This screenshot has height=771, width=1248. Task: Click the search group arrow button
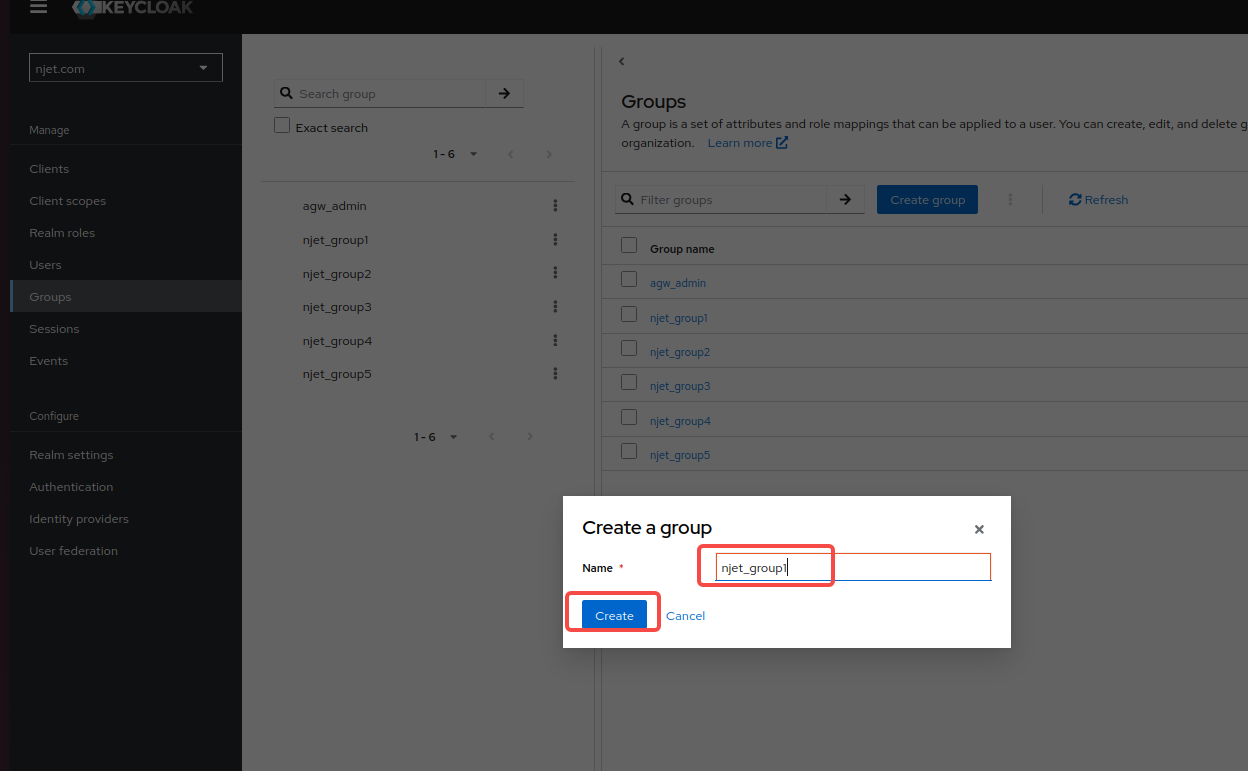click(x=504, y=93)
